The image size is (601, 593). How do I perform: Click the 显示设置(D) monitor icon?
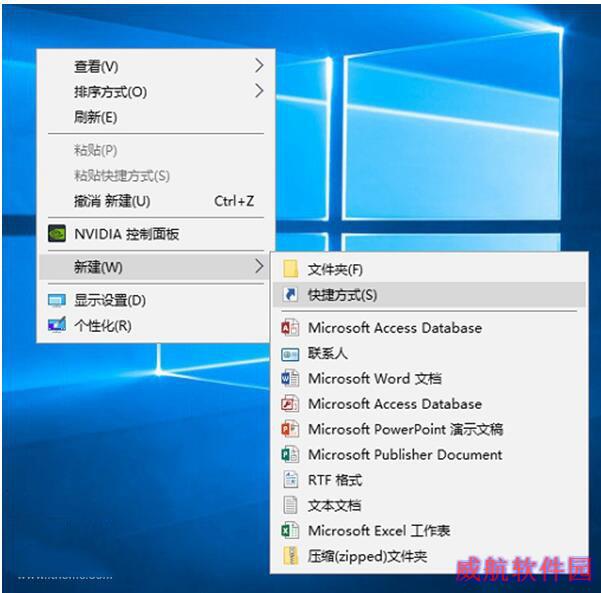[x=57, y=300]
